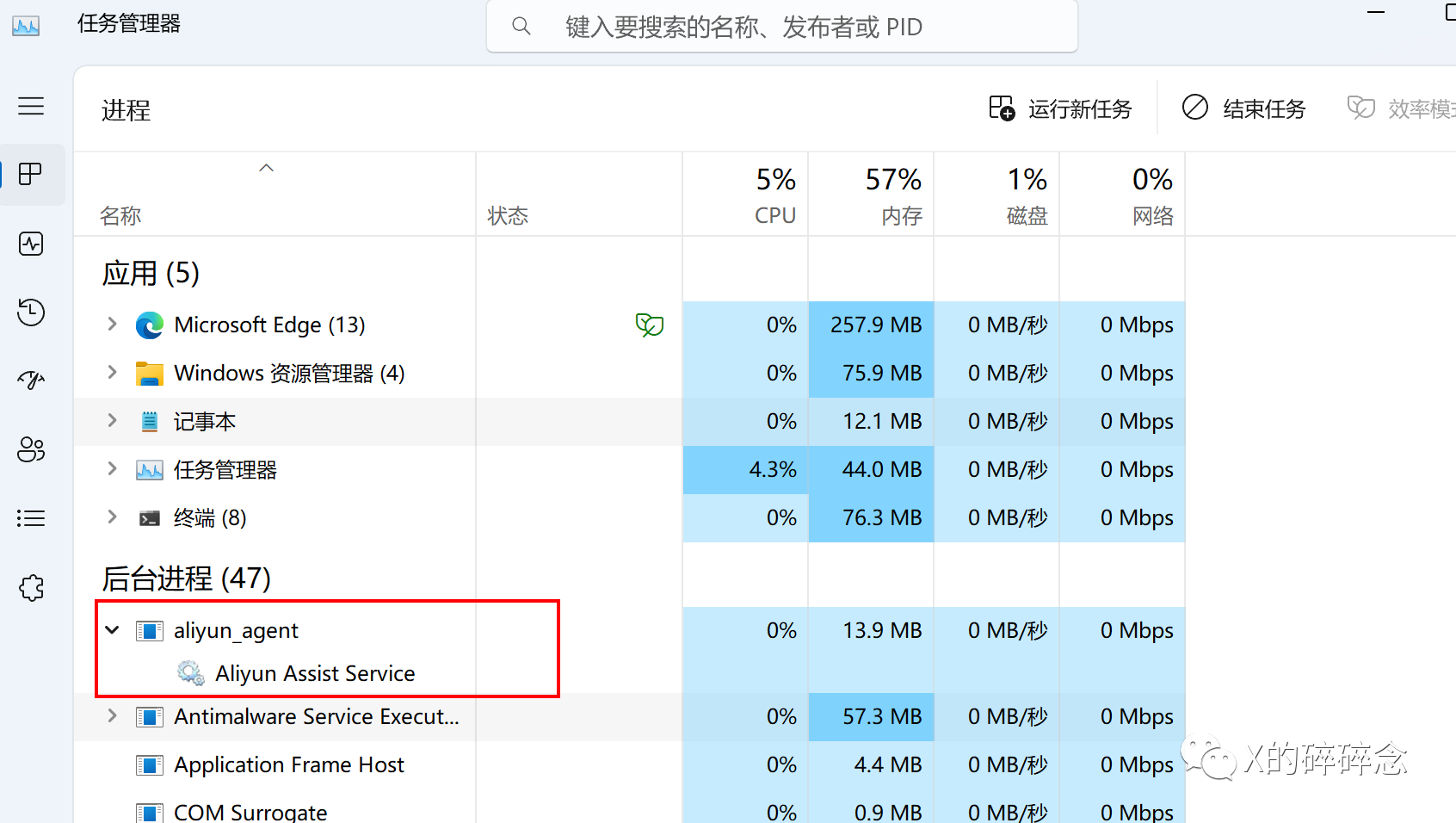
Task: Click 运行新任务 button
Action: point(1060,108)
